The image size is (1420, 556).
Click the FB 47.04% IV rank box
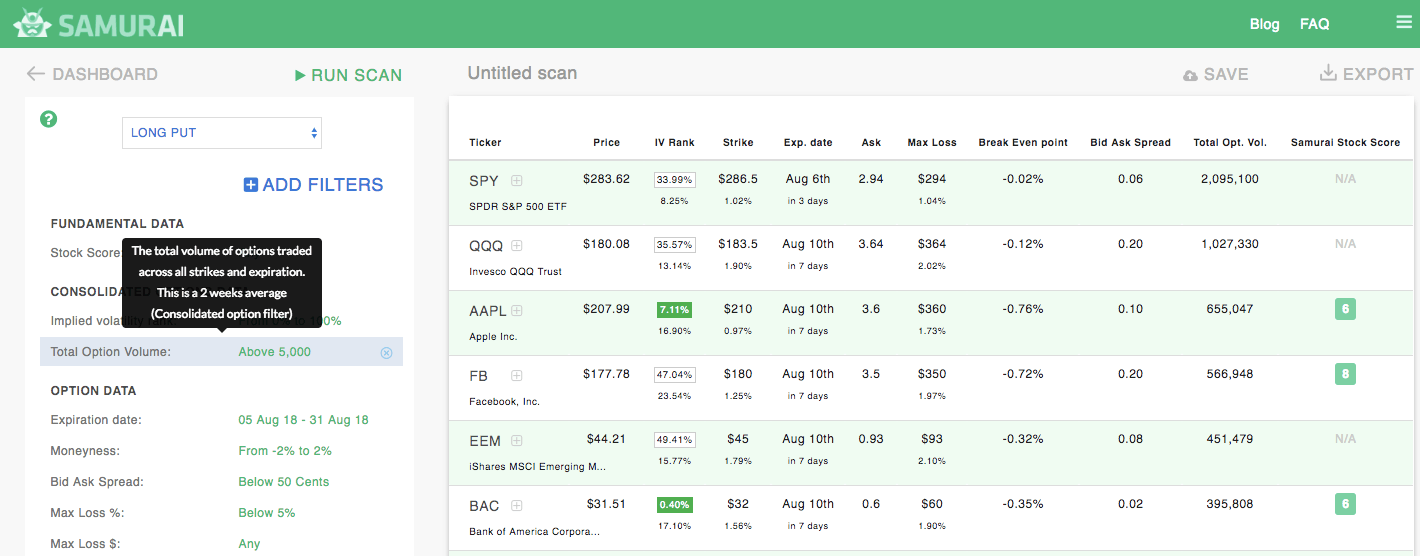click(x=674, y=375)
